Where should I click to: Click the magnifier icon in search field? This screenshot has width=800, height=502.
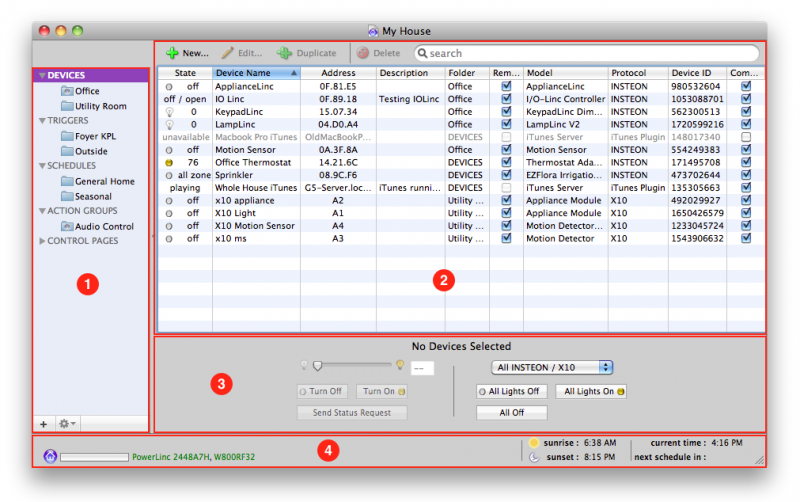pos(422,53)
